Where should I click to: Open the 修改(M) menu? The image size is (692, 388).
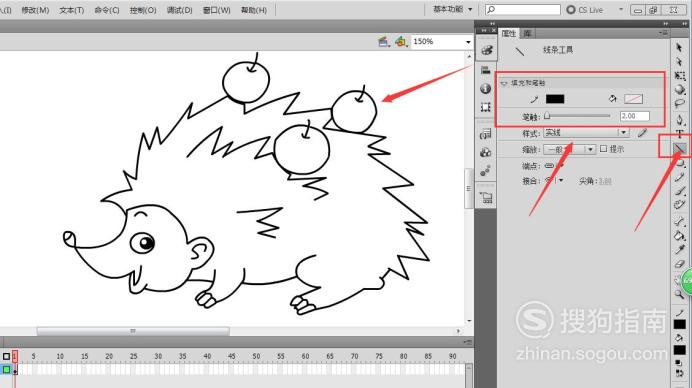(x=35, y=10)
